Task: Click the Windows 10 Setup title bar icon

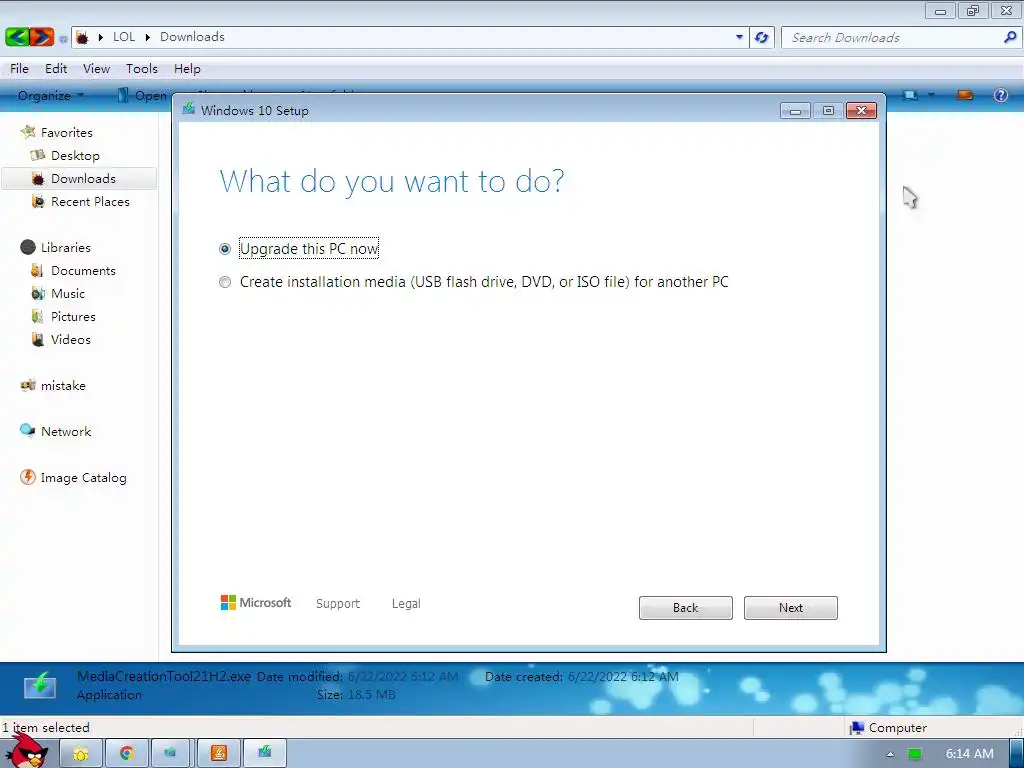Action: tap(188, 109)
